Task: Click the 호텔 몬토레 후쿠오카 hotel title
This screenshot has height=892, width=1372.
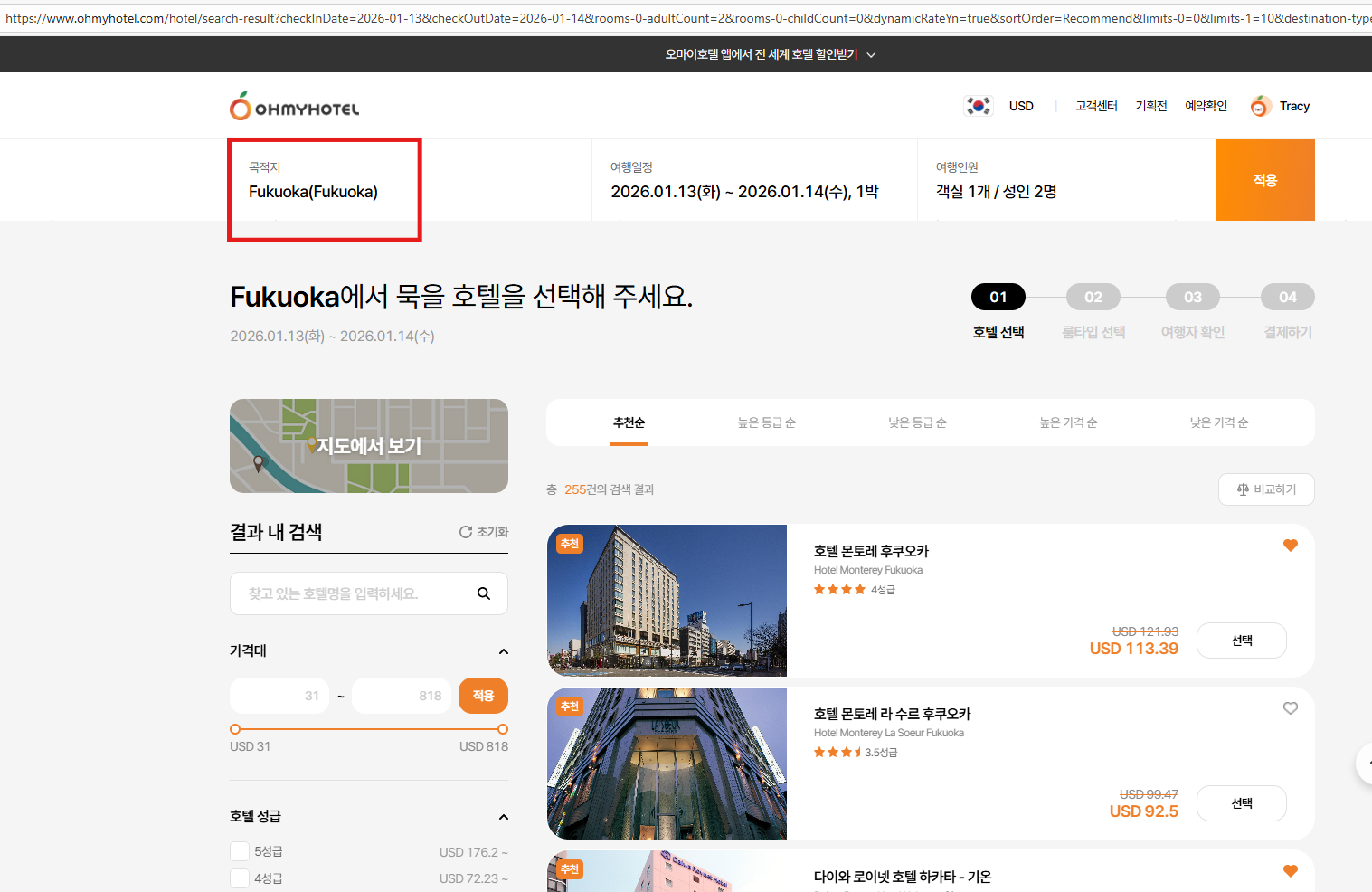Action: (871, 551)
